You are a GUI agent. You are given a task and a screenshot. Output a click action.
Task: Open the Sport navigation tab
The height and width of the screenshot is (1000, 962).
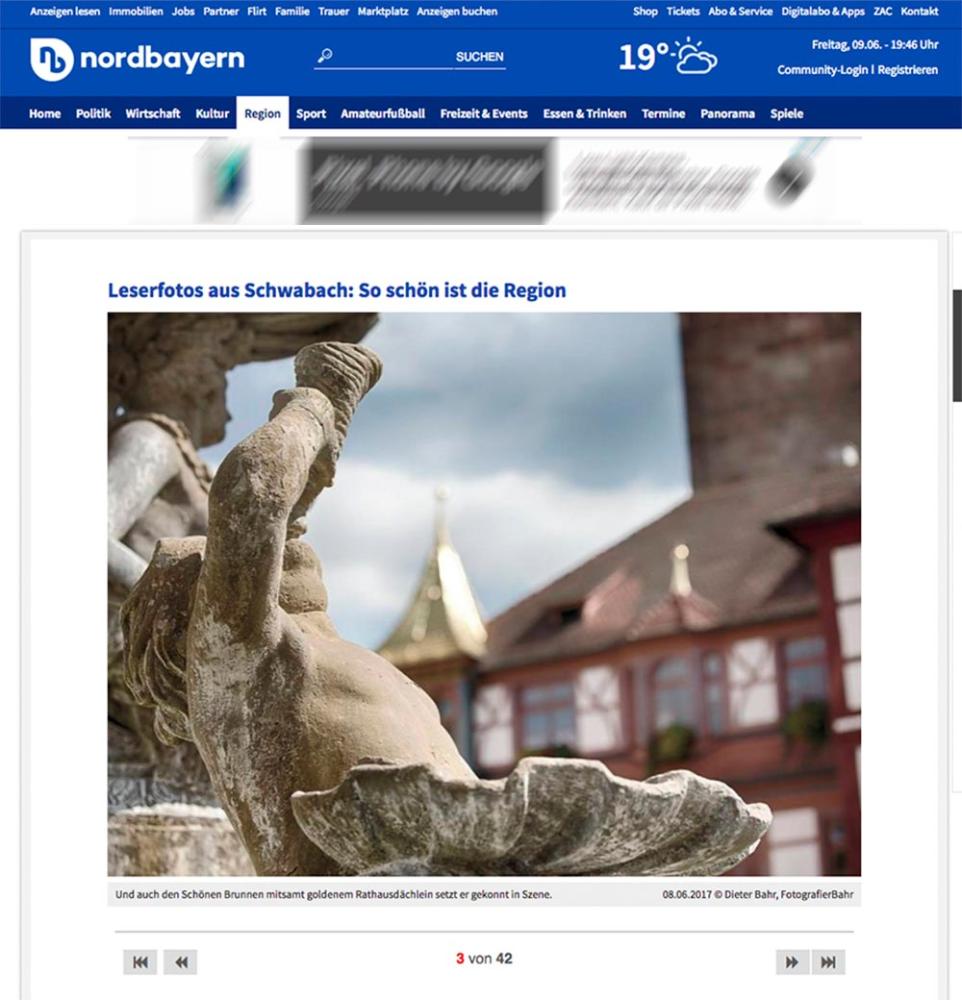pos(311,114)
